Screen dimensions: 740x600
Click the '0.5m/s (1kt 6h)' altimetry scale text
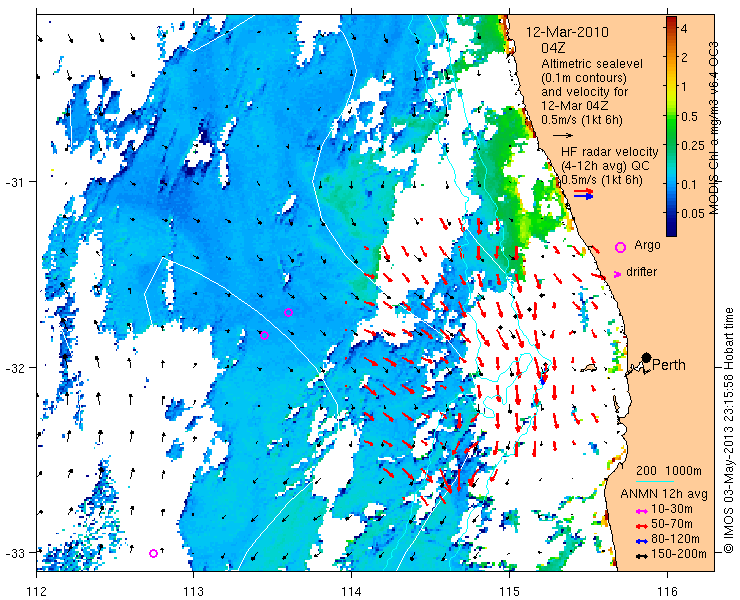[x=581, y=120]
